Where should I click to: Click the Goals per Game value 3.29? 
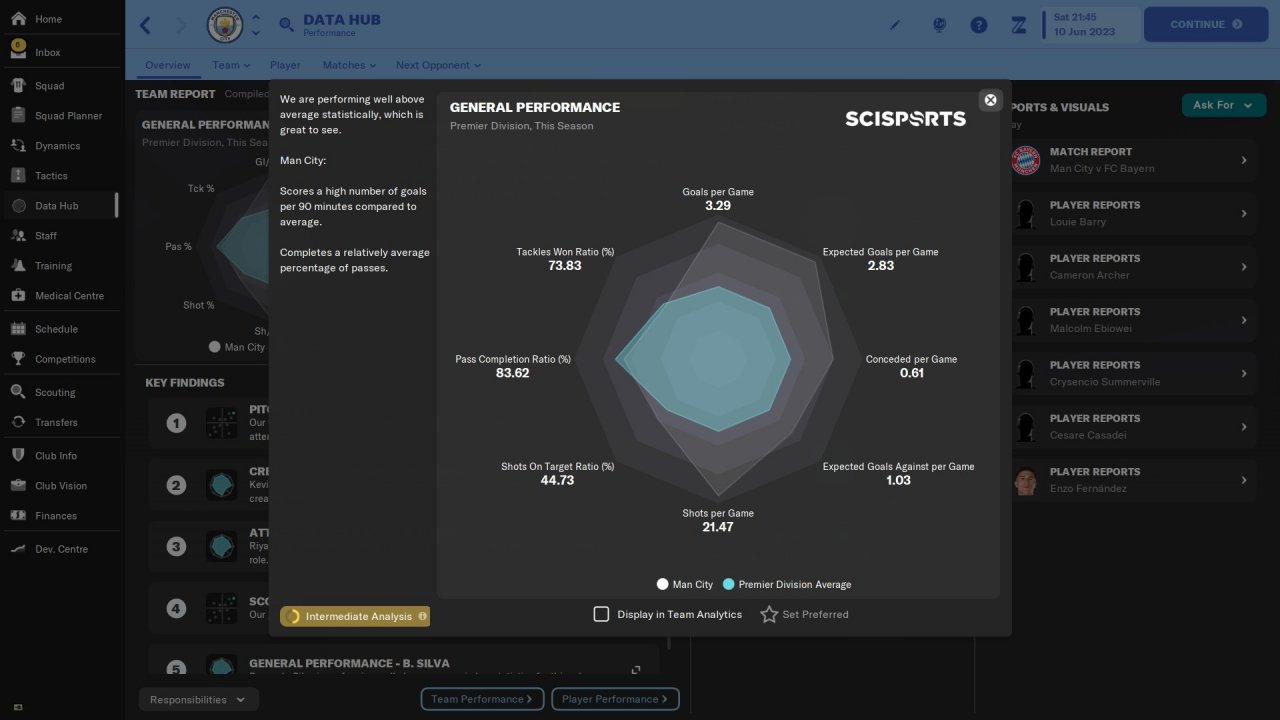[718, 206]
